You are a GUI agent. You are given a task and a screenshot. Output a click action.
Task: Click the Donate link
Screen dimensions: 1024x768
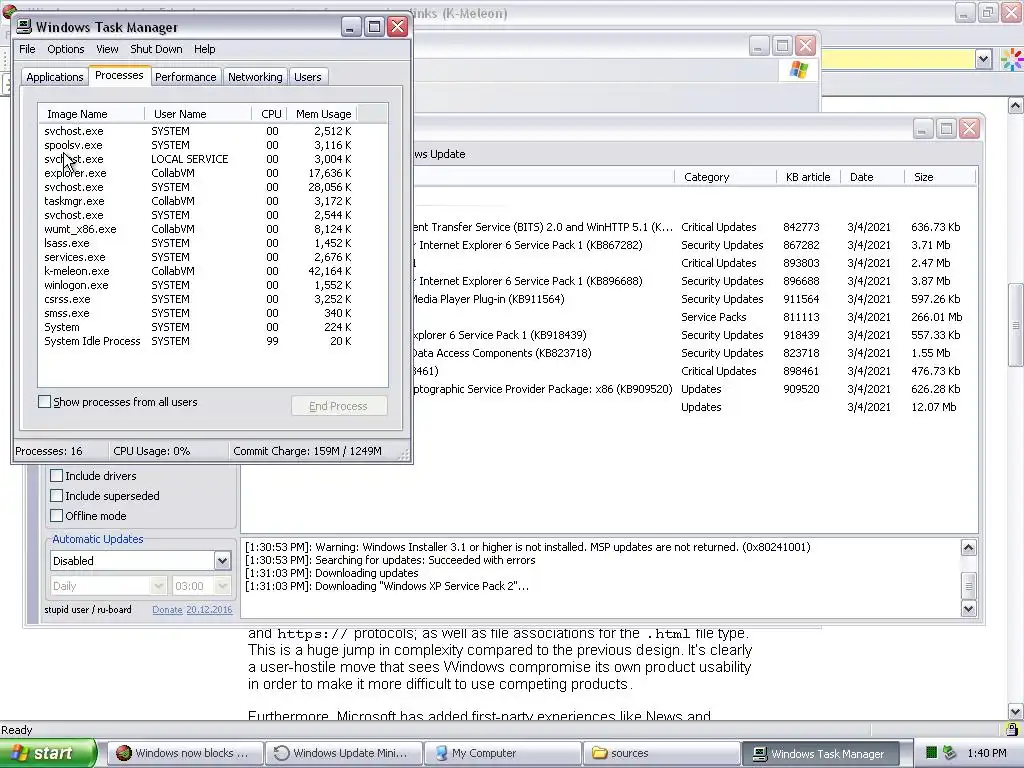point(167,609)
